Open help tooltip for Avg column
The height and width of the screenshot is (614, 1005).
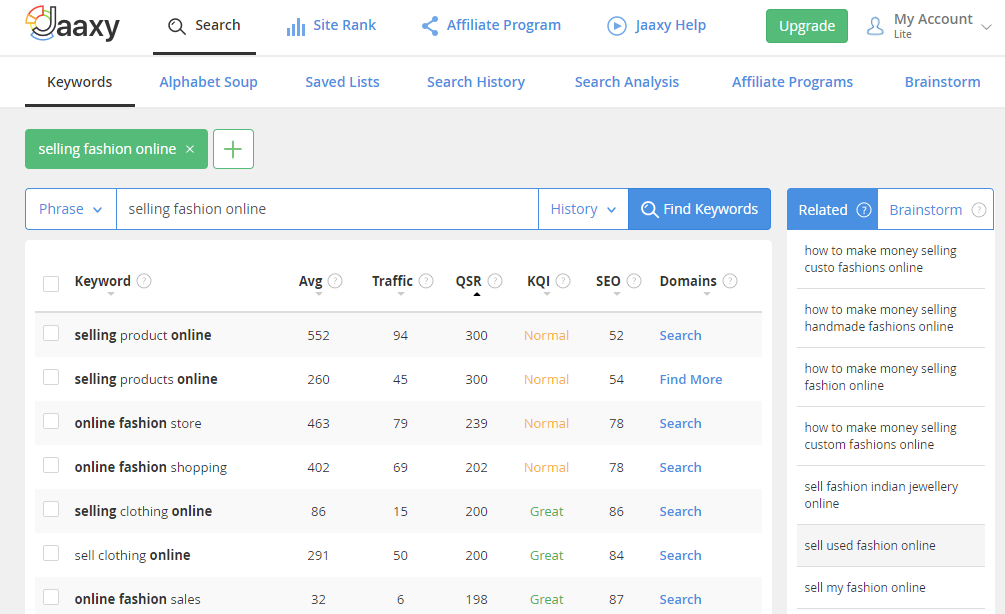point(335,281)
